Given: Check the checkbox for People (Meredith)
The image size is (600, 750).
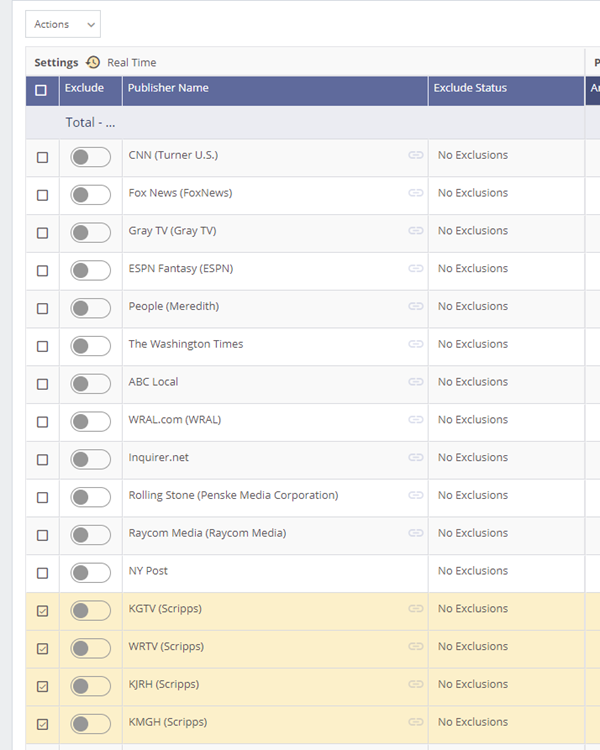Looking at the screenshot, I should [x=42, y=308].
